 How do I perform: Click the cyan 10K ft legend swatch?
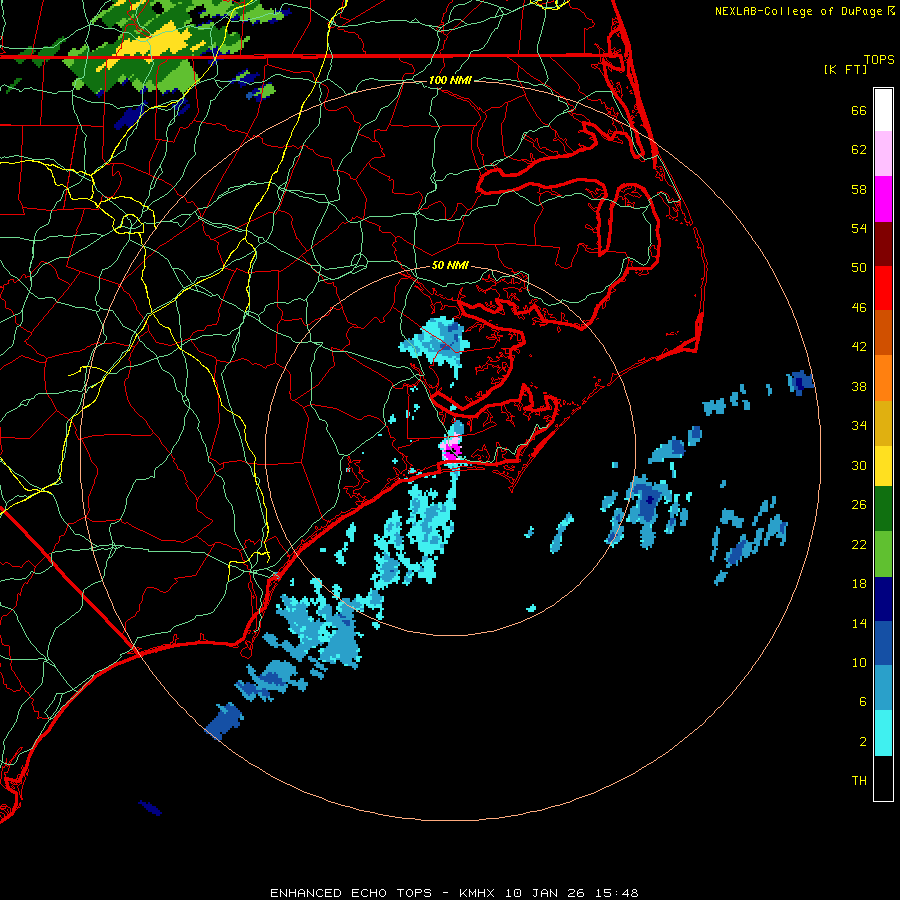tap(883, 733)
